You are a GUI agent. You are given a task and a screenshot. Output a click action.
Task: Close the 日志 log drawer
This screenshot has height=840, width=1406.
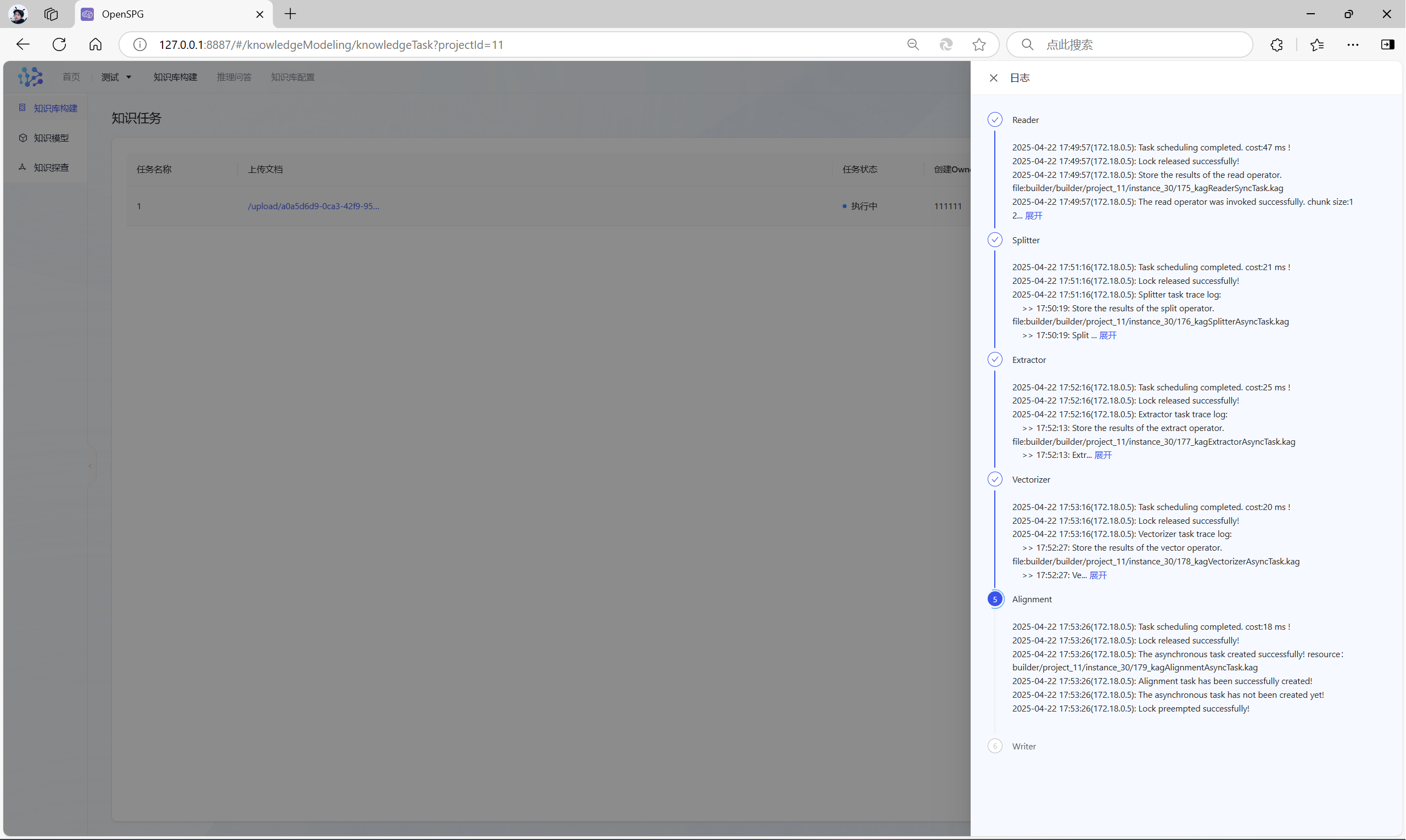pos(993,78)
